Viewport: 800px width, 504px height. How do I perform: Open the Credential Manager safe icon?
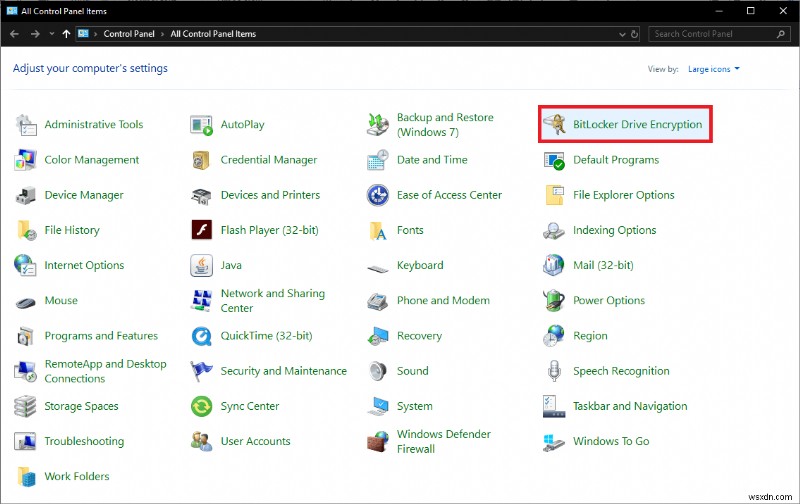[x=201, y=160]
